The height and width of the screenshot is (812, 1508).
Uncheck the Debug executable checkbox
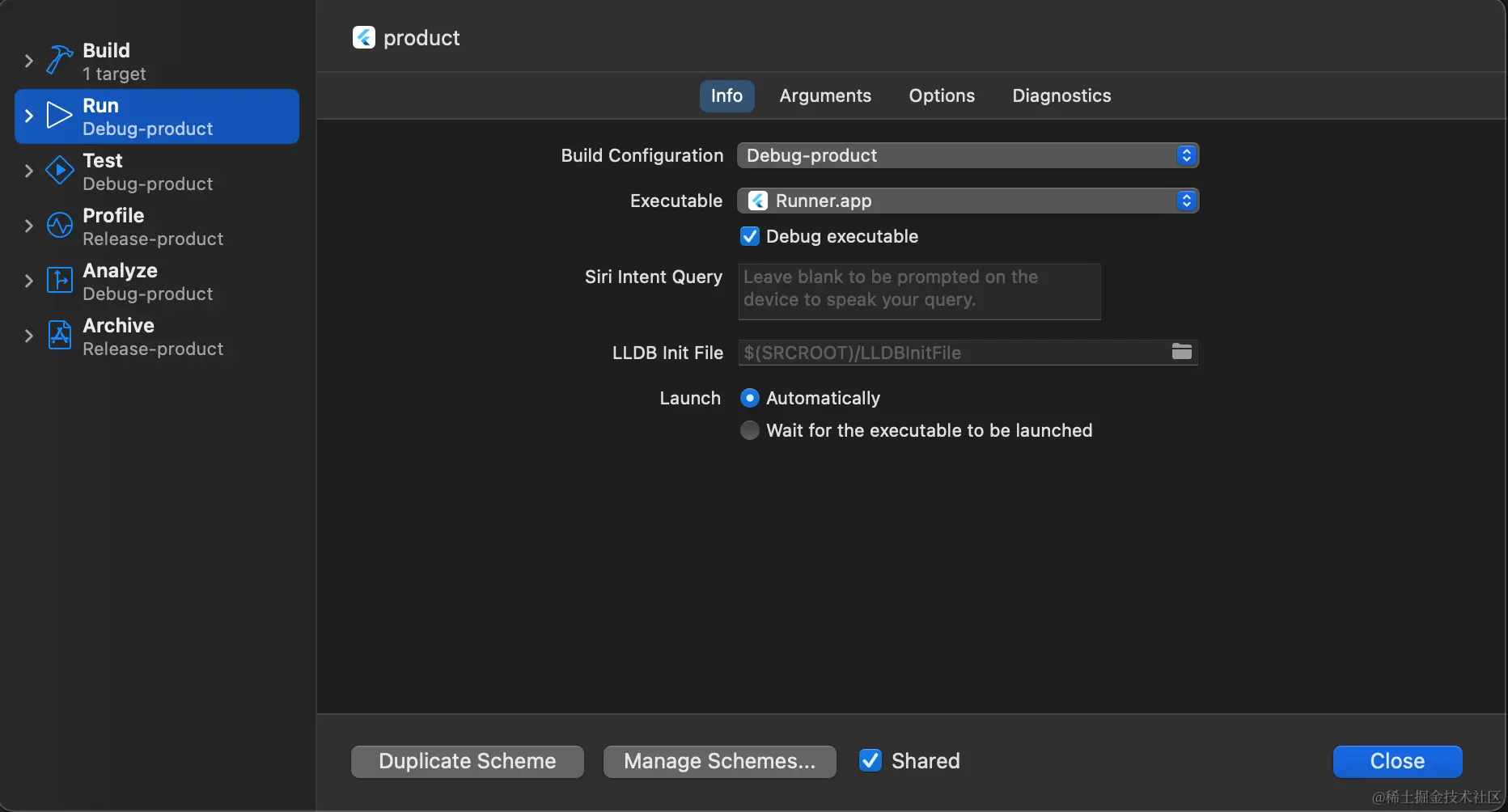750,236
